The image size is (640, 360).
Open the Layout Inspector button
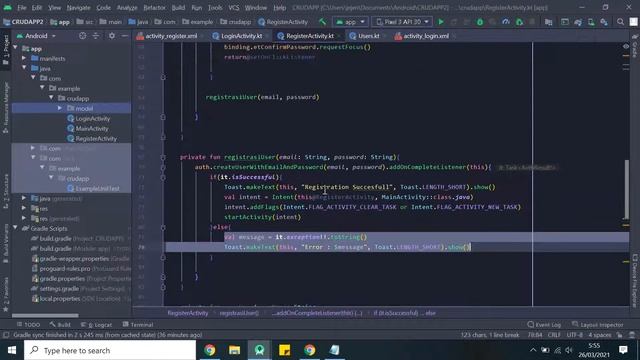pyautogui.click(x=598, y=324)
